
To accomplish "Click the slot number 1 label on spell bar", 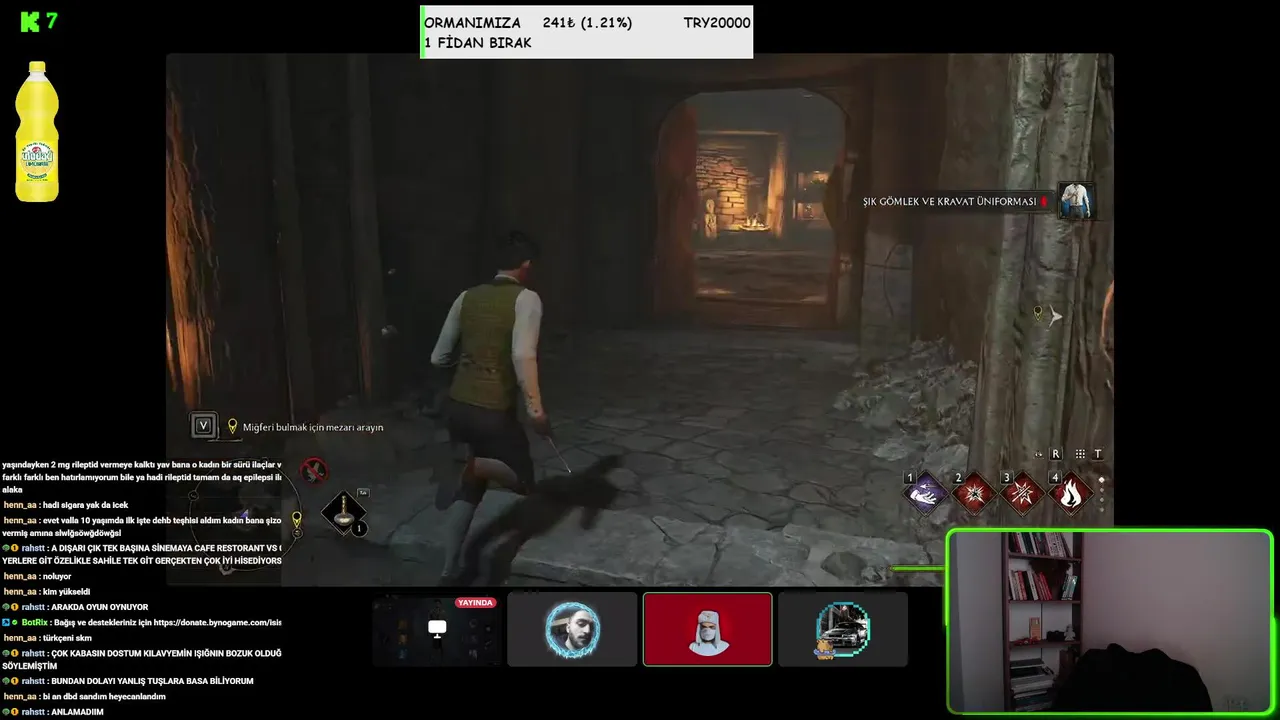I will (x=910, y=478).
